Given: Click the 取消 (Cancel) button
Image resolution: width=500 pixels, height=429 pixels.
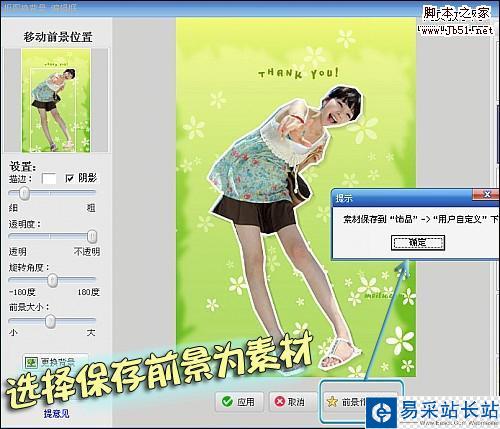Looking at the screenshot, I should tap(292, 402).
